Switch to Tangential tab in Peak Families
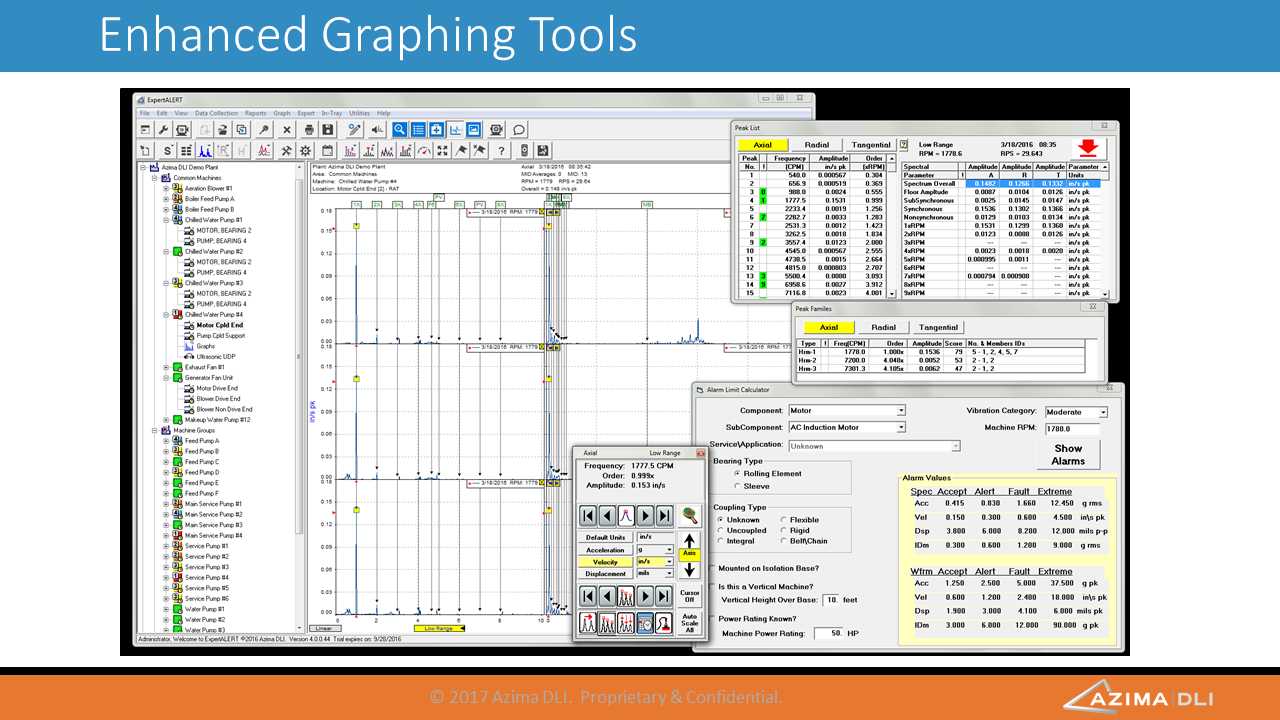 (938, 327)
